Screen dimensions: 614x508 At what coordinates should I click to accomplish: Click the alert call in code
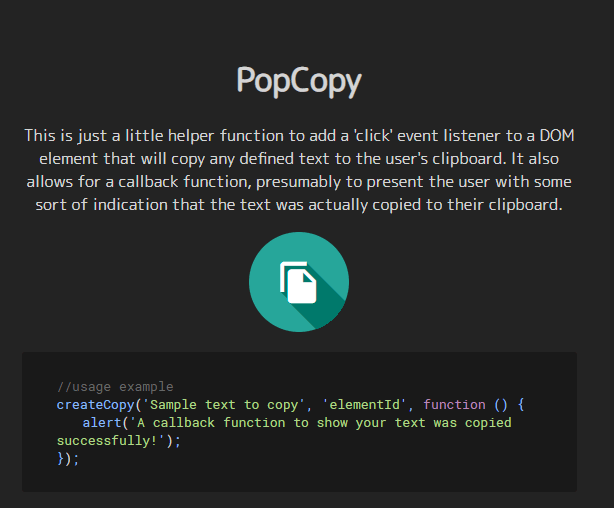point(102,423)
